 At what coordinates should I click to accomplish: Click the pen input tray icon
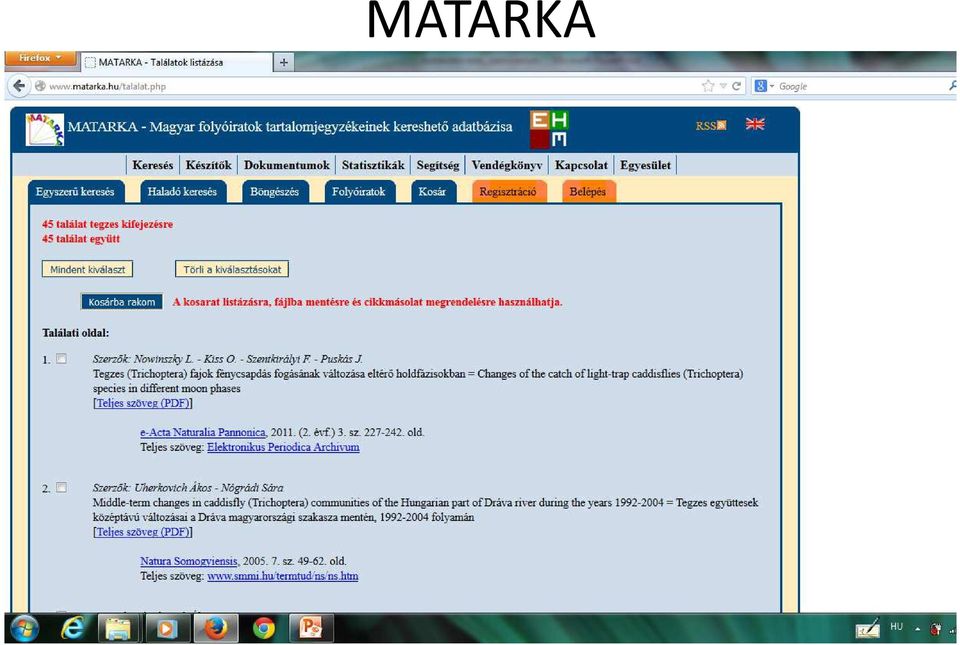(x=868, y=628)
